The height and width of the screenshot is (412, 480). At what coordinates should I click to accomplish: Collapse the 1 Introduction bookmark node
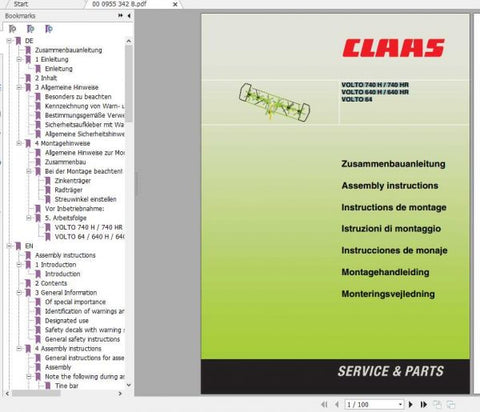19,265
